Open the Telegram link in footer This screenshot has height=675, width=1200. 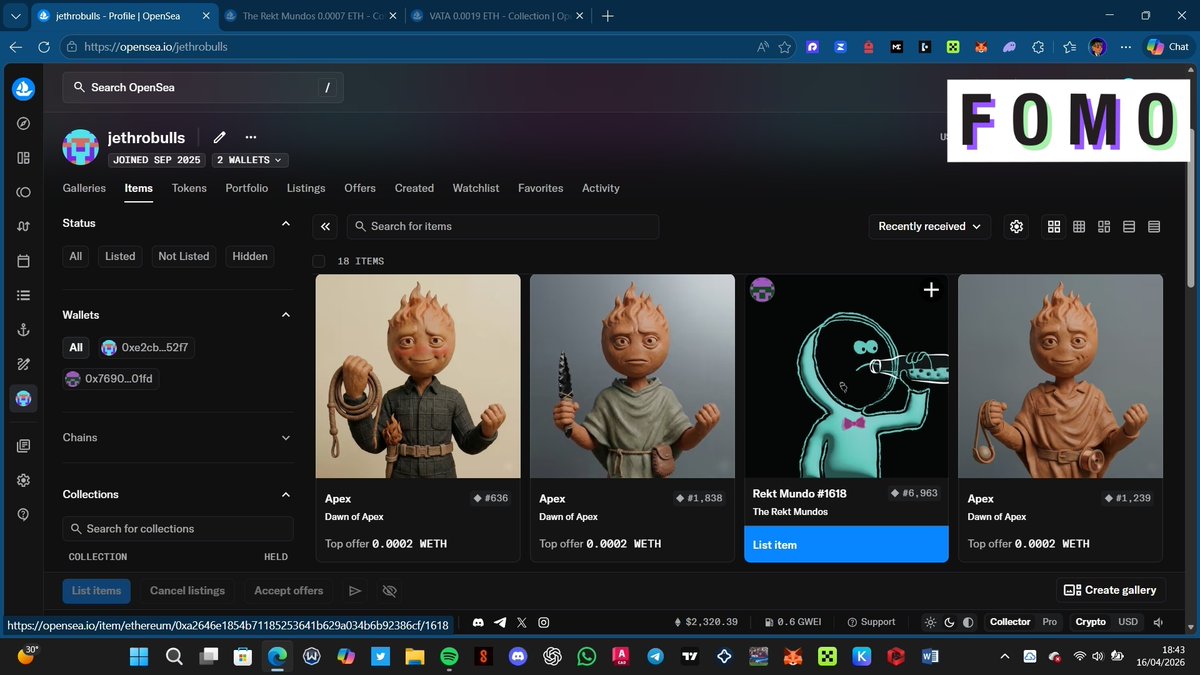501,622
